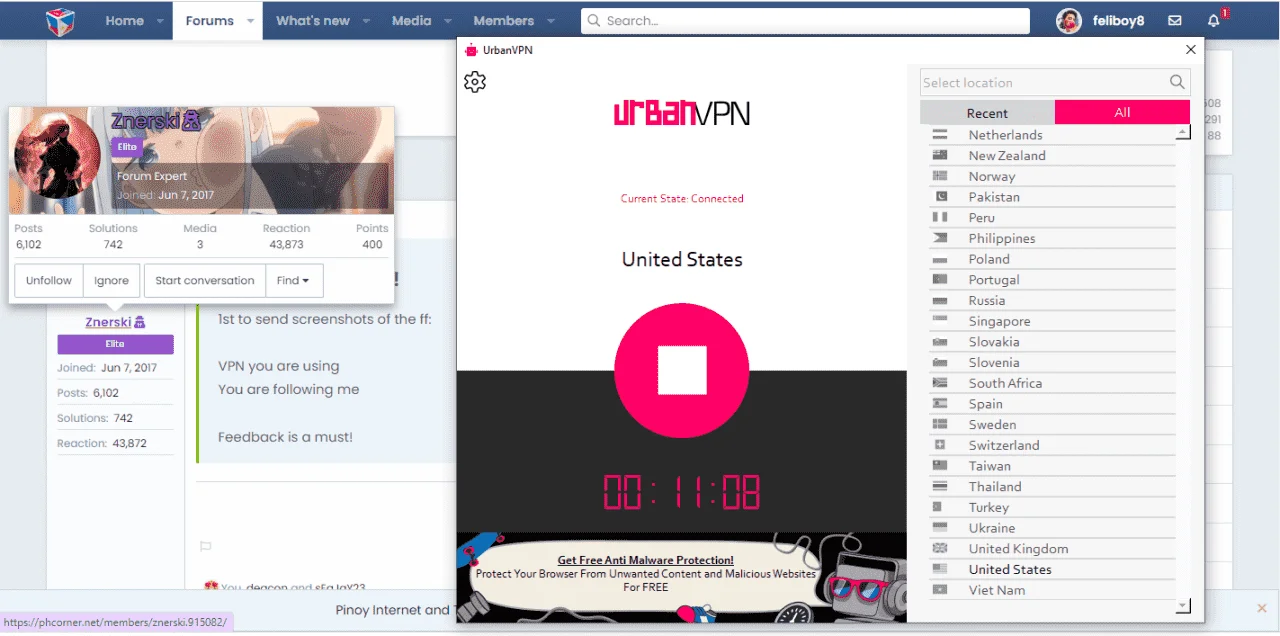Click the feliboy8 username in navbar
Screen dimensions: 1280x636
(1117, 21)
